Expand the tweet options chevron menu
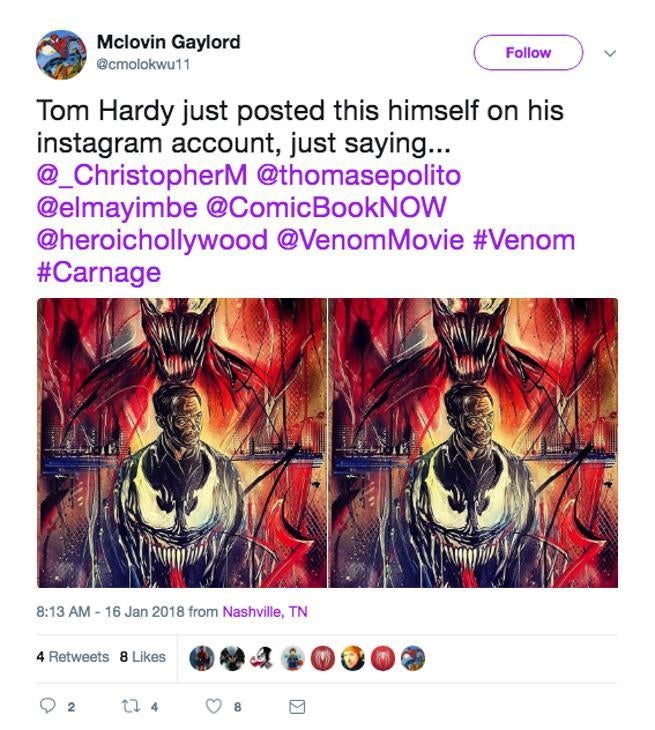This screenshot has width=655, height=730. coord(610,53)
